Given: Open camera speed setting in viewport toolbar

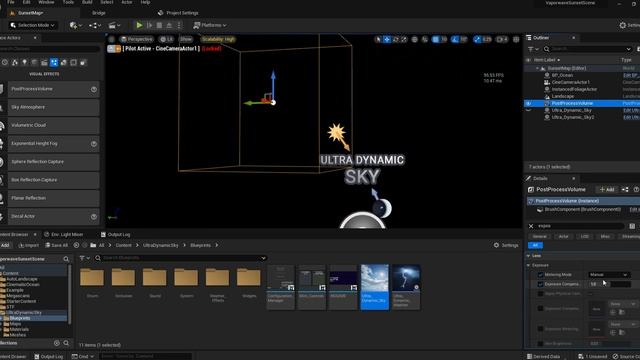Looking at the screenshot, I should click(x=502, y=39).
